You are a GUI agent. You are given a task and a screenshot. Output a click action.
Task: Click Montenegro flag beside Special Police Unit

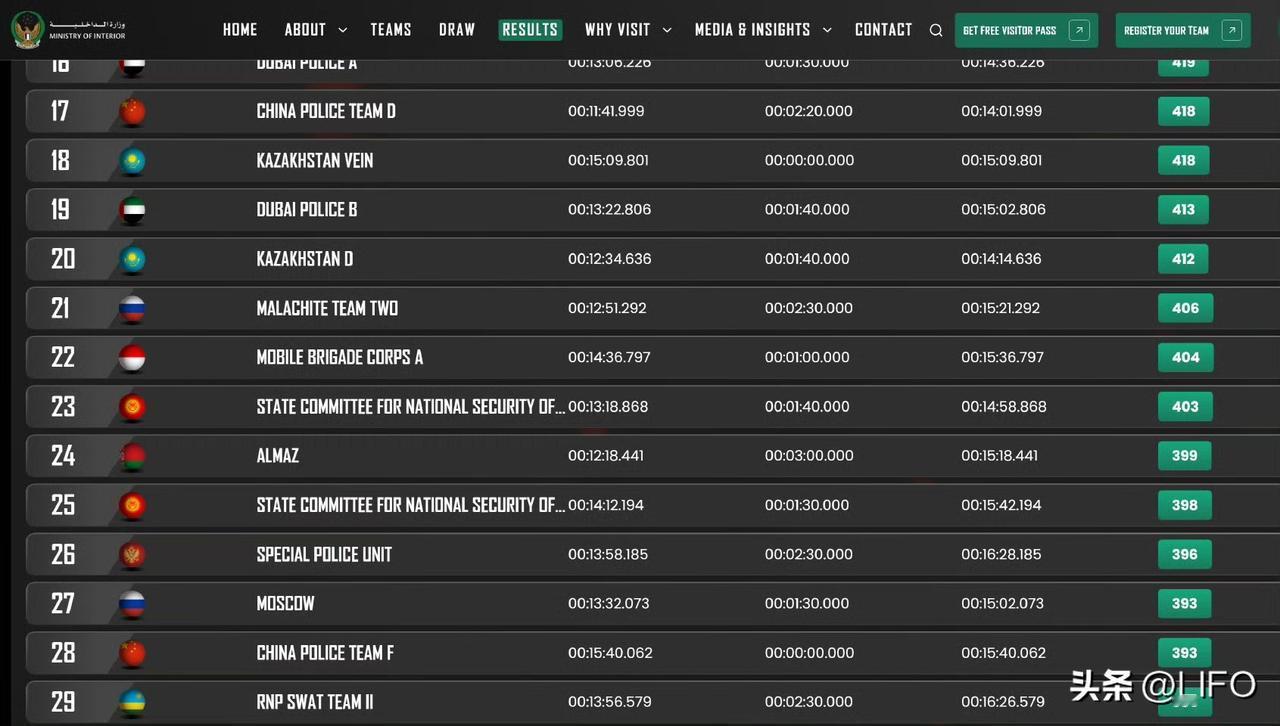click(x=132, y=554)
